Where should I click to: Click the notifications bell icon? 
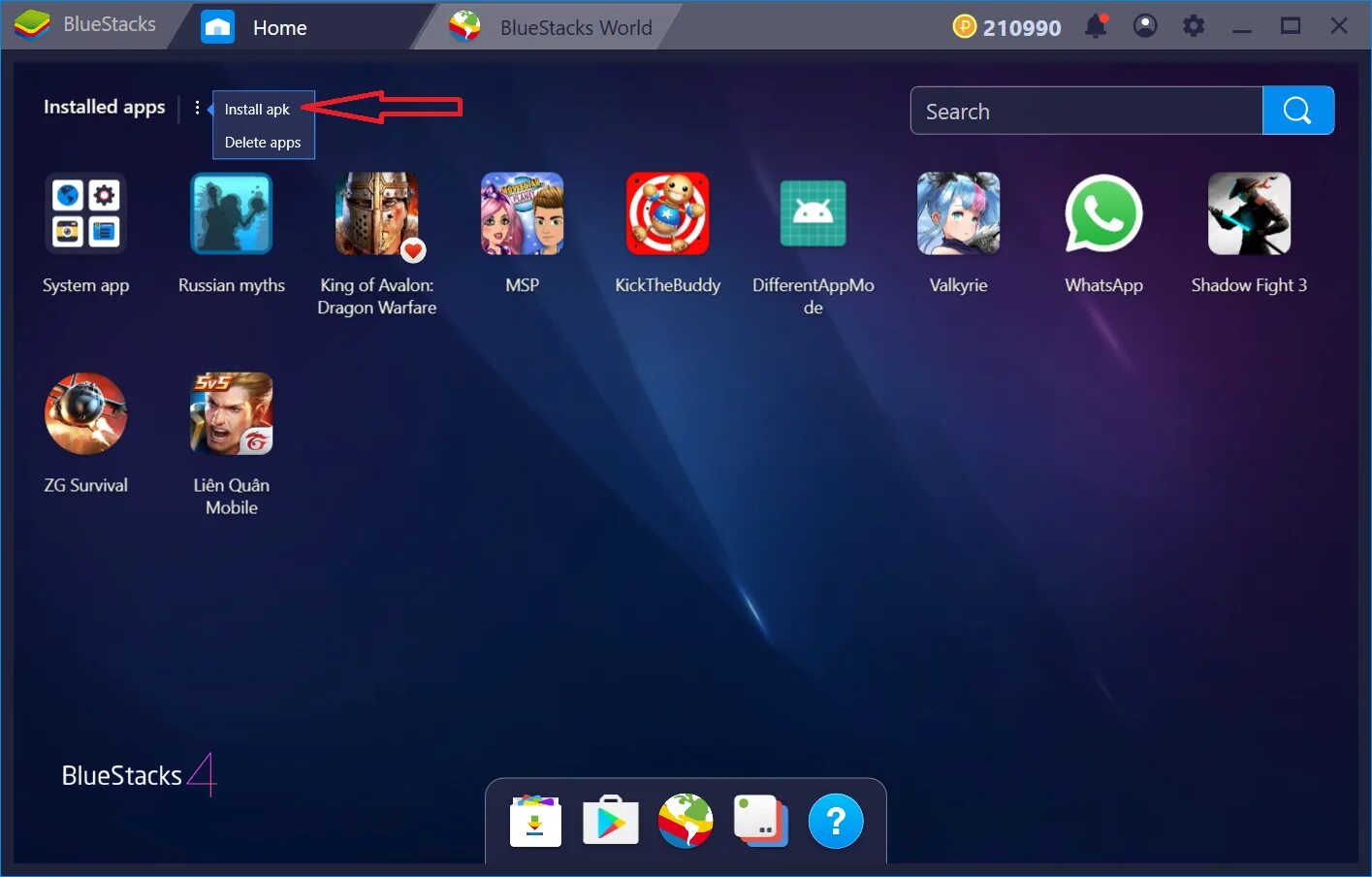[1097, 26]
